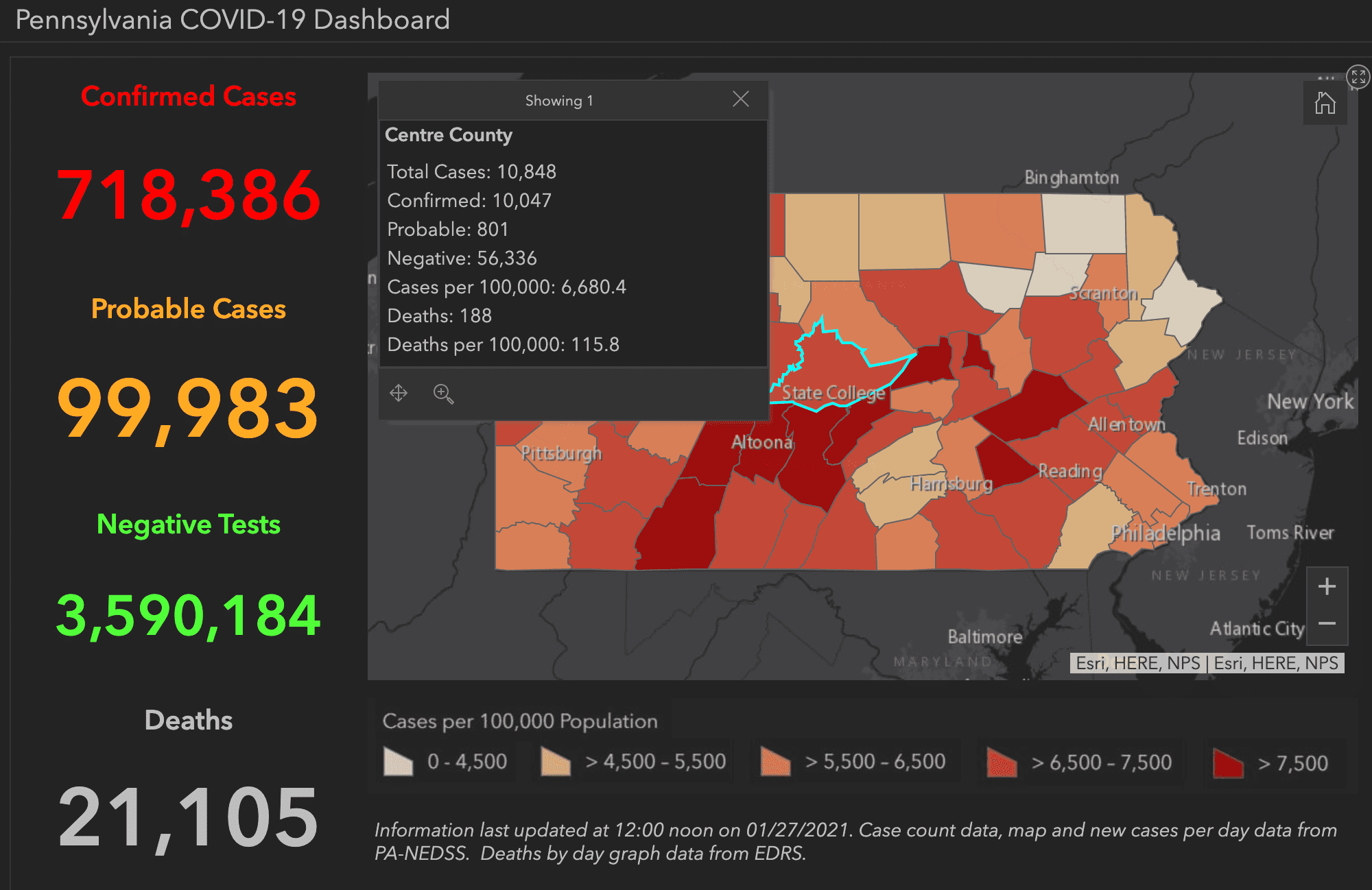
Task: Click the Probable Cases heading
Action: [x=189, y=309]
